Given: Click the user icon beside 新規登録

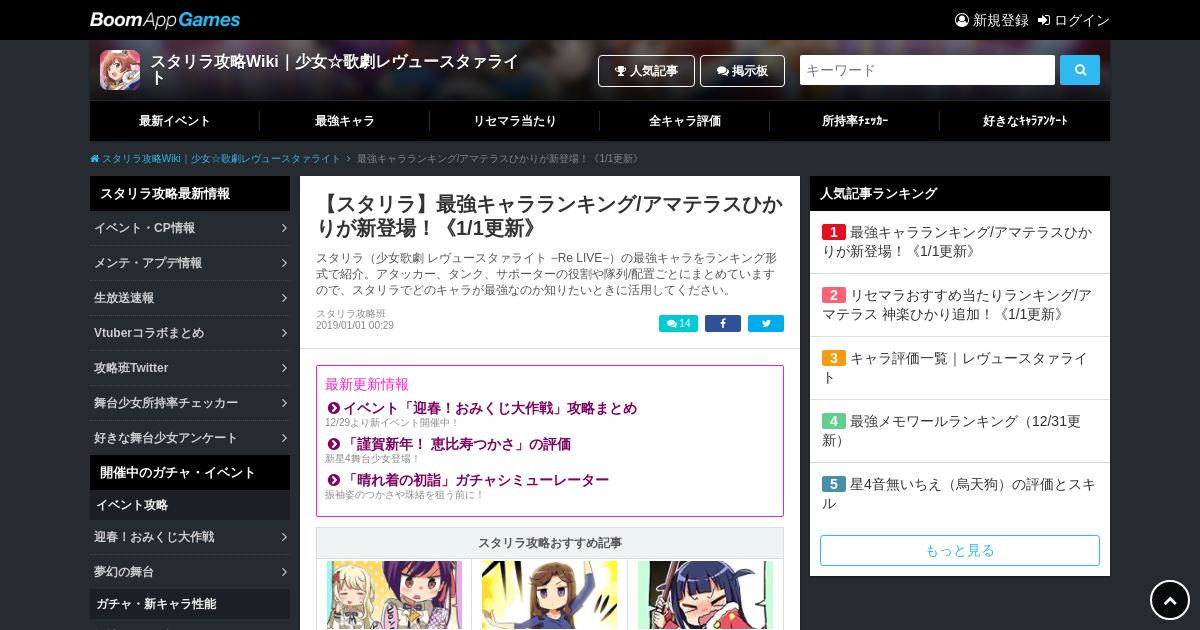Looking at the screenshot, I should click(x=962, y=20).
